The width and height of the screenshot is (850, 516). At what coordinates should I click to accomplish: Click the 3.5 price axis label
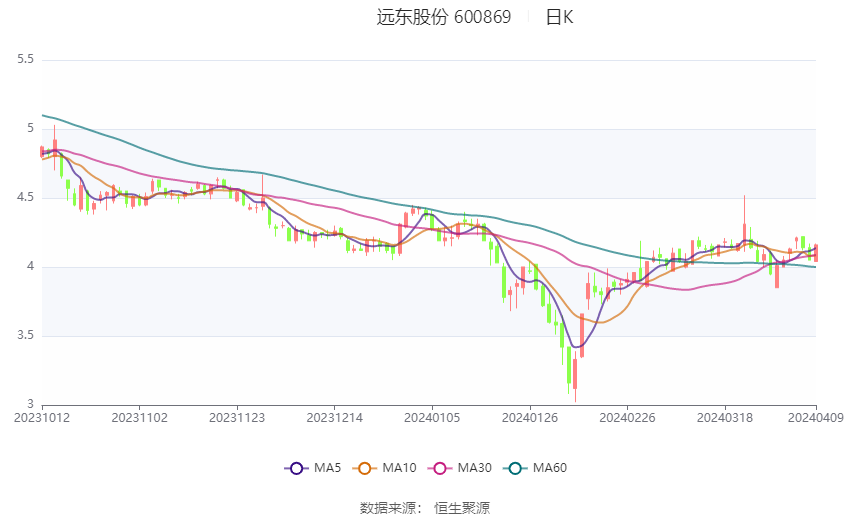click(x=25, y=336)
